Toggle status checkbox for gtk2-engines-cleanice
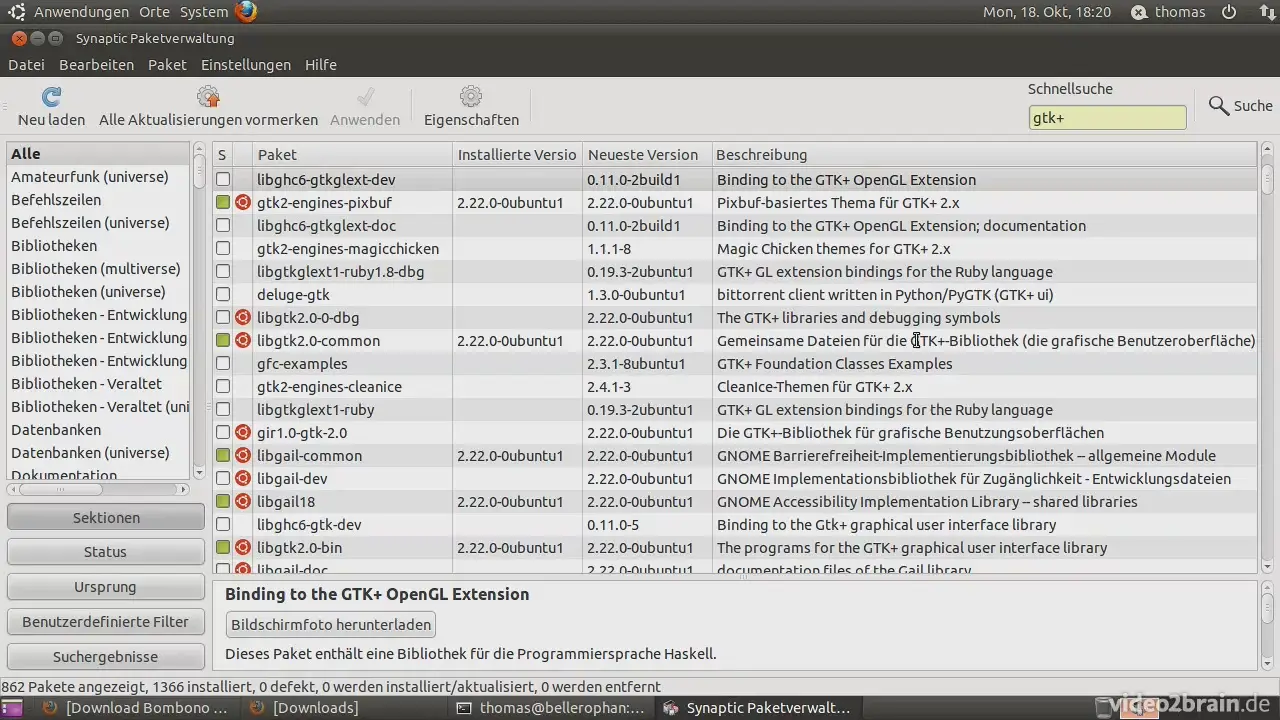 point(223,387)
